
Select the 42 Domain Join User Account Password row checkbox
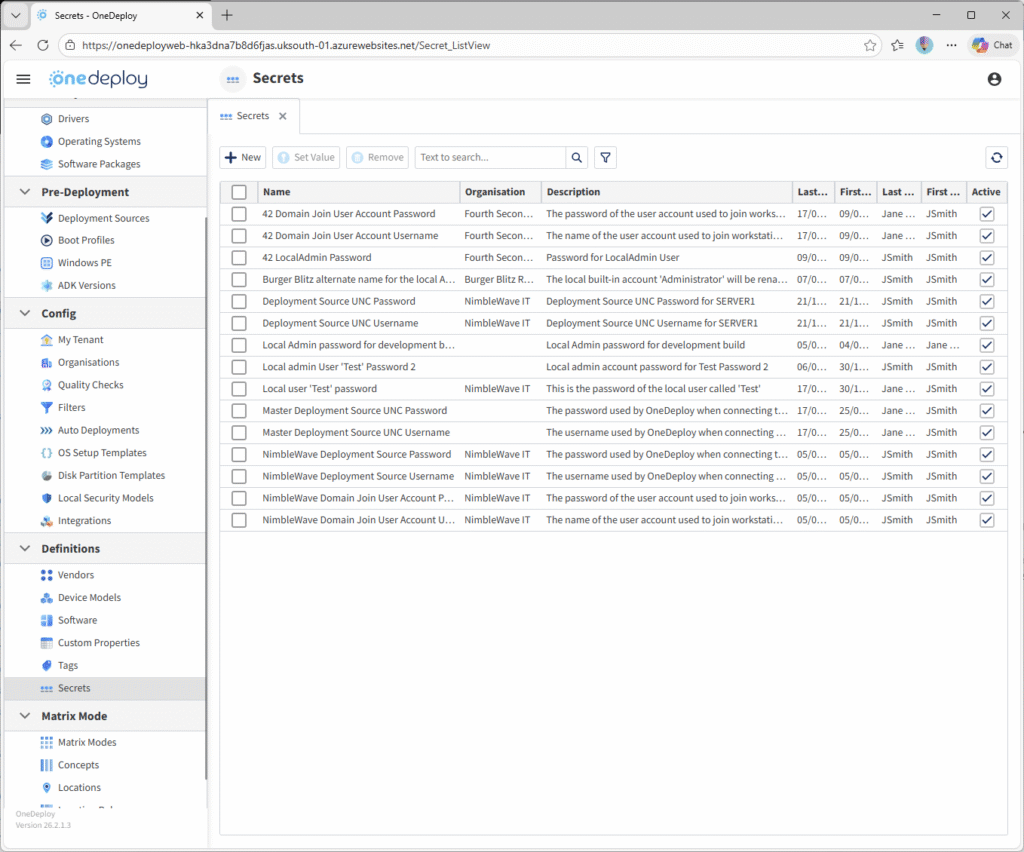coord(239,214)
